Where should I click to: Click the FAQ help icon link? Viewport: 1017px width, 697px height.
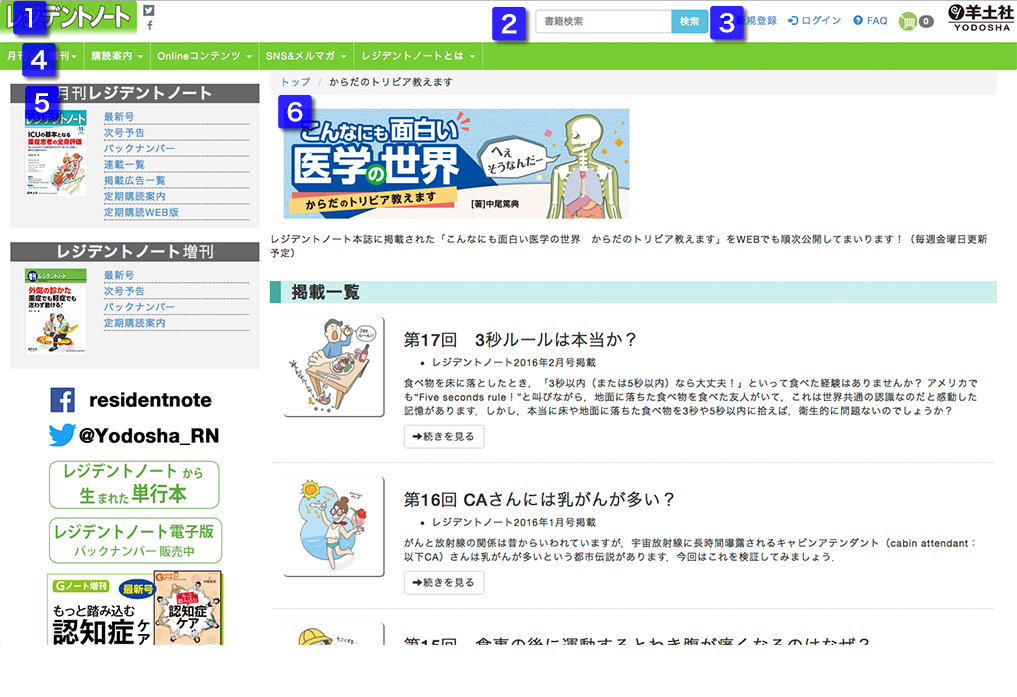point(870,21)
